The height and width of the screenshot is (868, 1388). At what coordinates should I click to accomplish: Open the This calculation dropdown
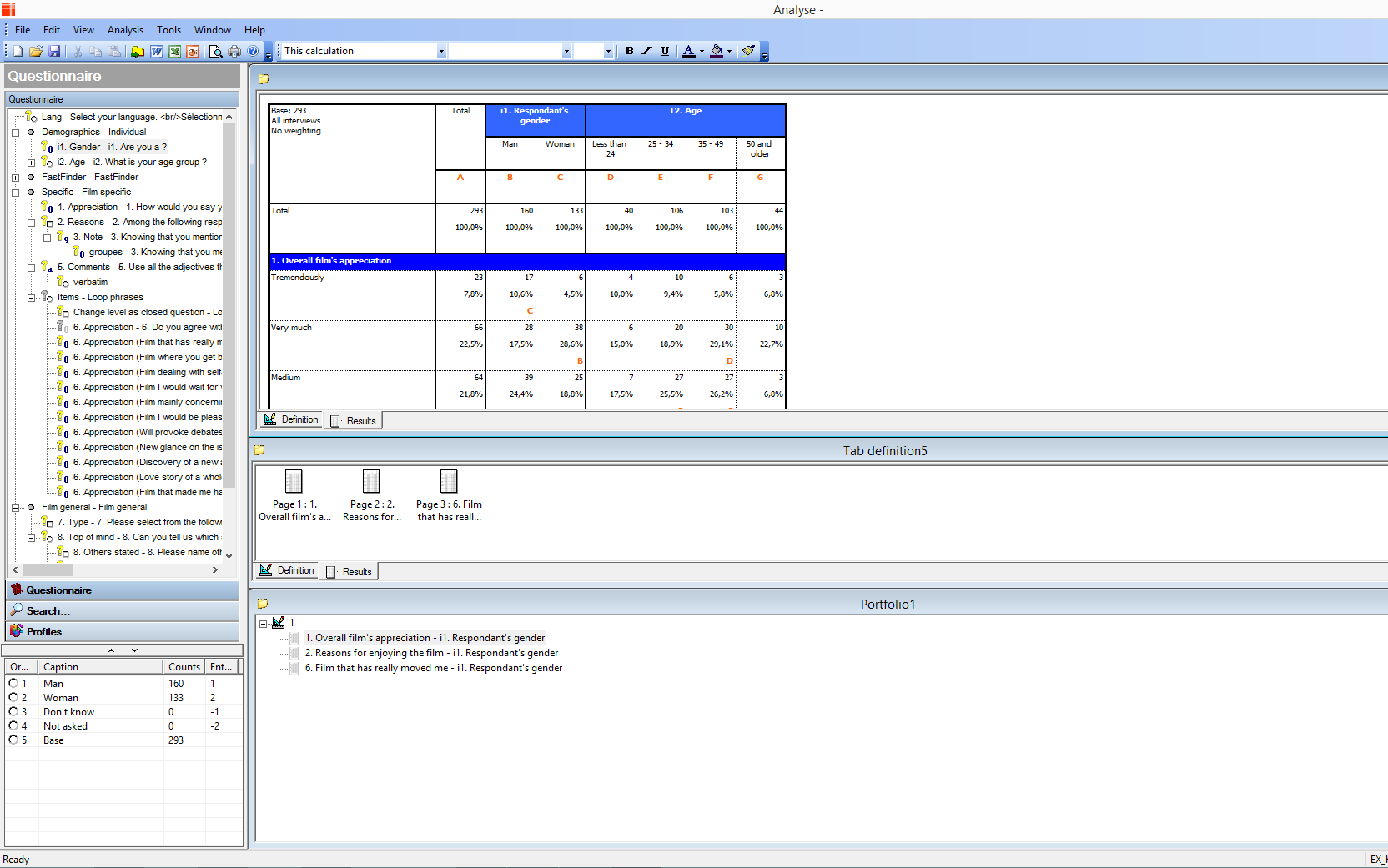tap(441, 52)
